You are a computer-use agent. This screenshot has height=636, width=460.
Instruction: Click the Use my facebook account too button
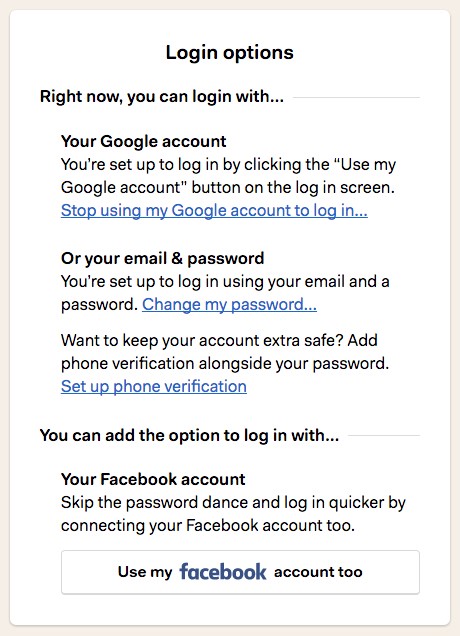(x=240, y=572)
